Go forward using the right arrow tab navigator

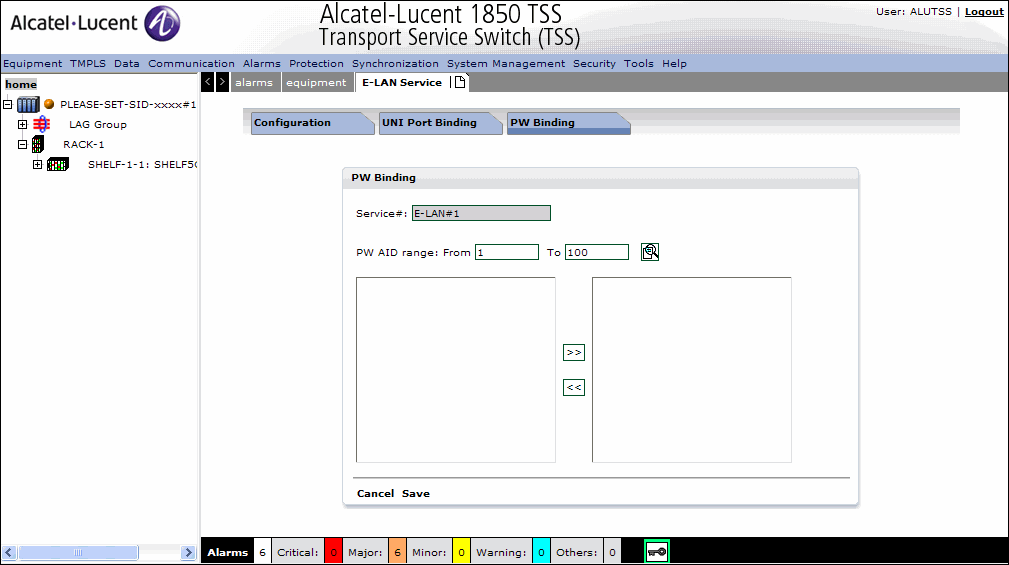point(222,82)
